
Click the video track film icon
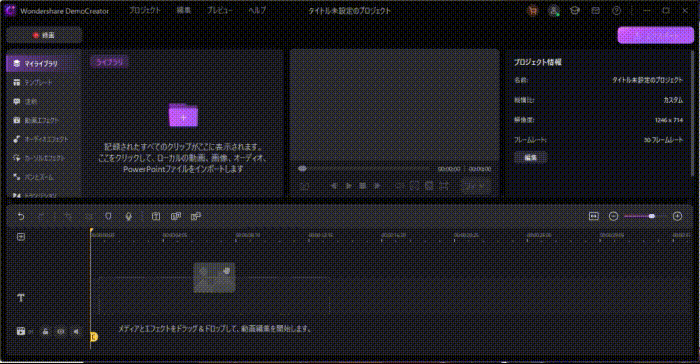21,331
